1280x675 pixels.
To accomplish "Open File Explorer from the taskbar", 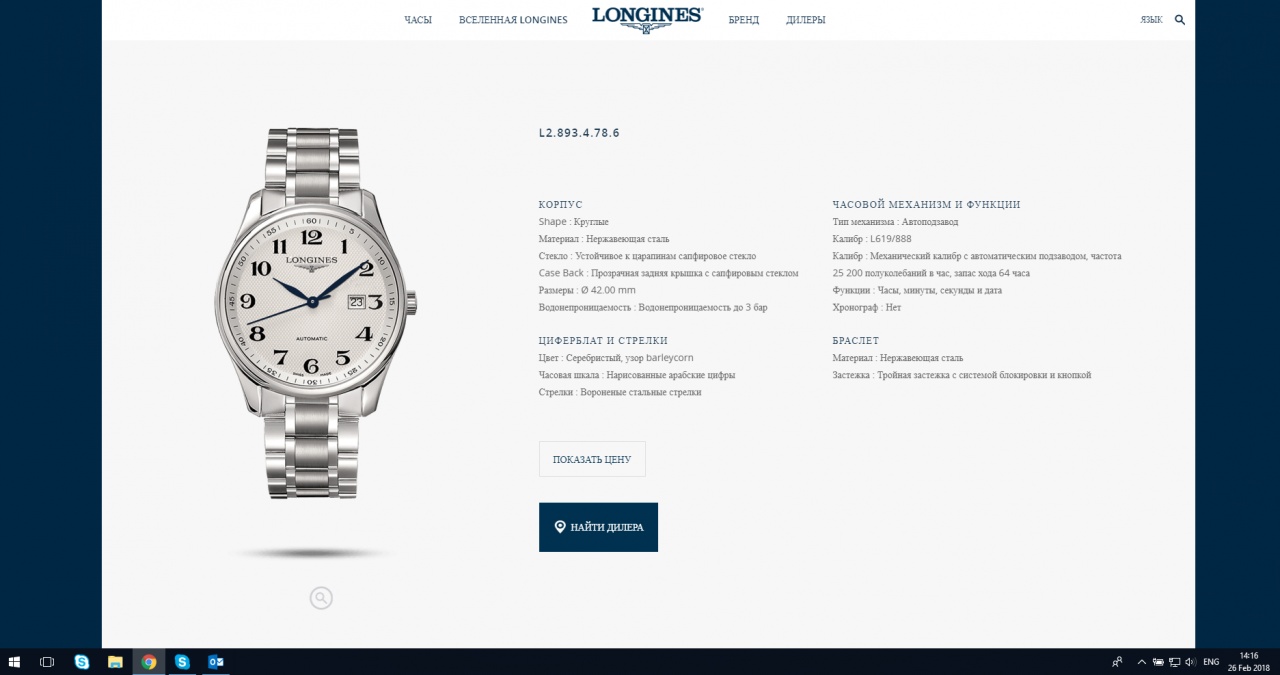I will pyautogui.click(x=115, y=662).
